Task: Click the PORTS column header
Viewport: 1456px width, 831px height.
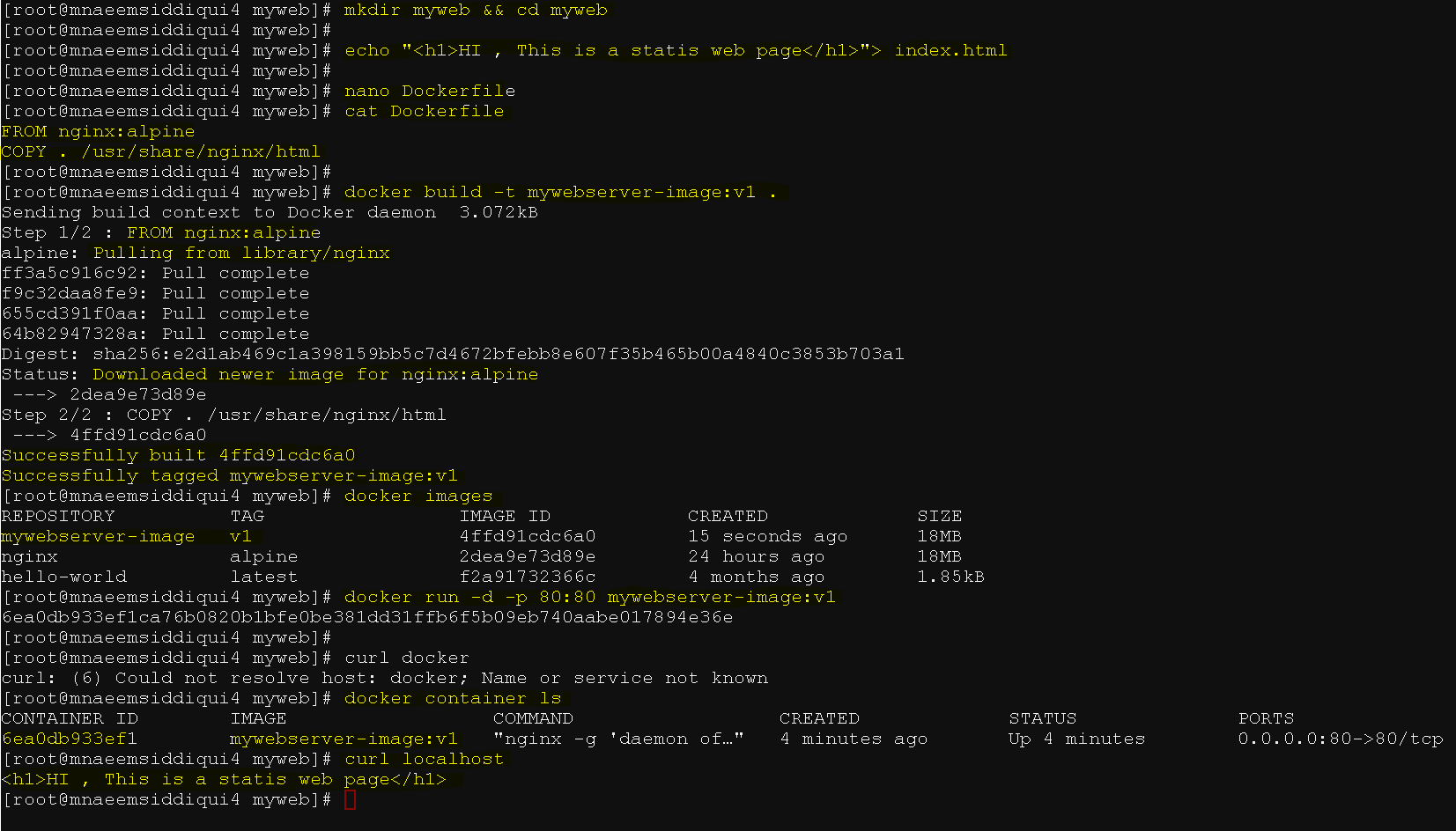Action: point(1266,718)
